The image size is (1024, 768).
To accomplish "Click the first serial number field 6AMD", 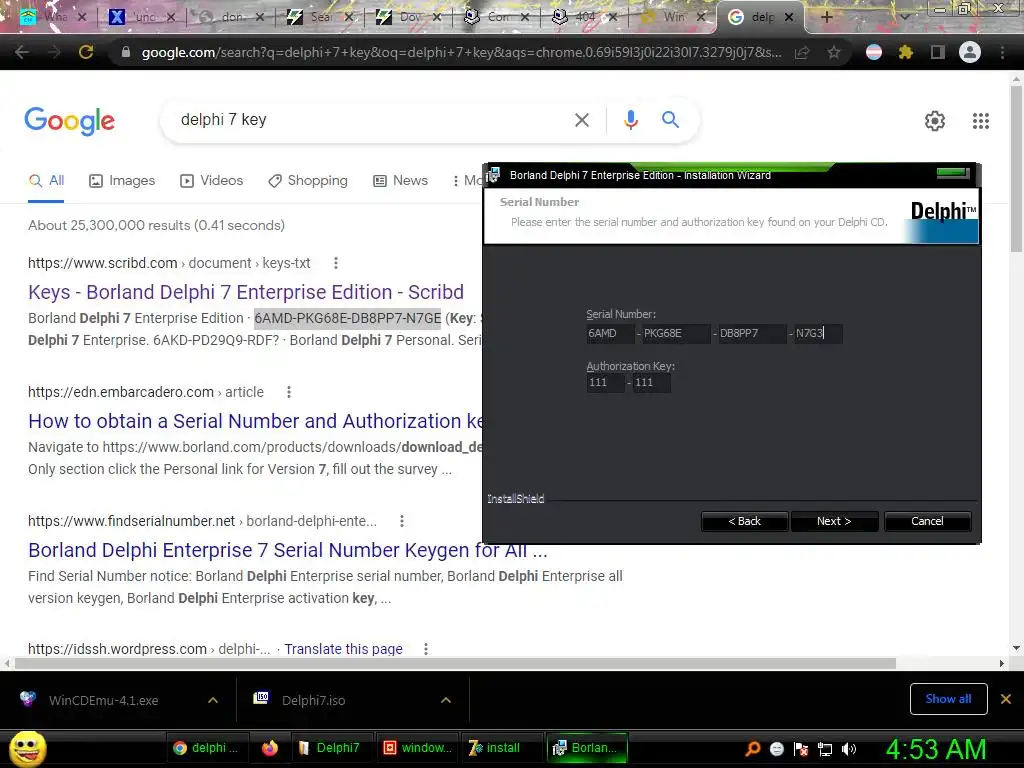I will [x=610, y=334].
